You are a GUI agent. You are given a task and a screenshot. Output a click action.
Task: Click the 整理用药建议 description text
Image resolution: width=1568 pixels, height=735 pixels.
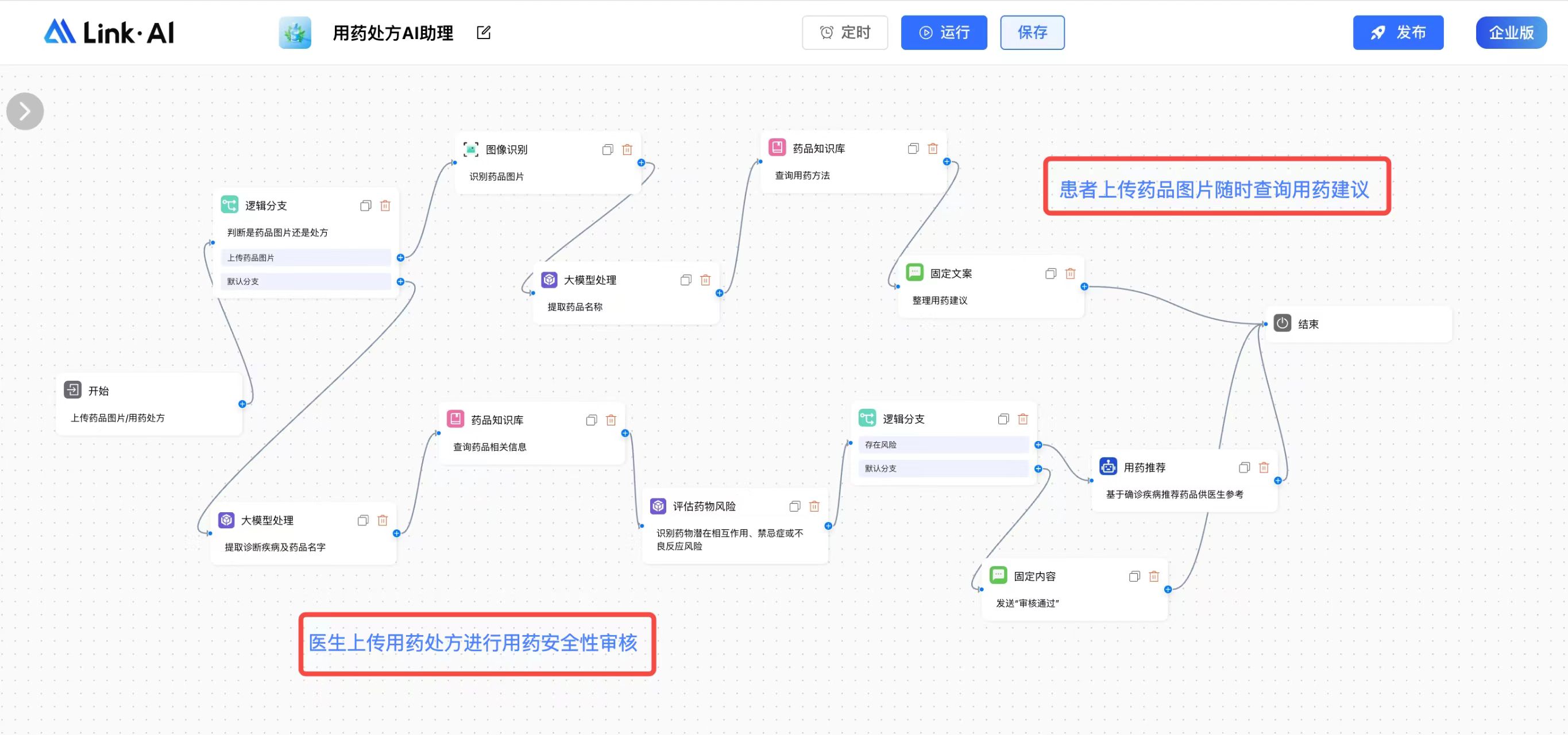[940, 301]
